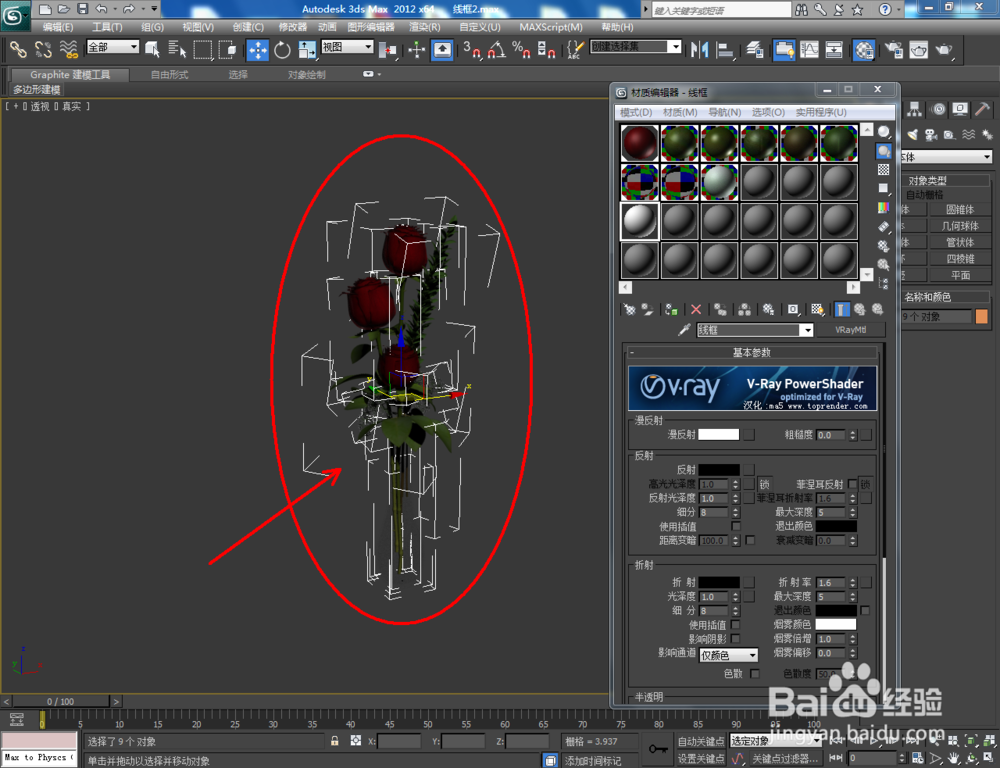This screenshot has width=1000, height=768.
Task: Select the Select and Link tool
Action: pos(17,48)
